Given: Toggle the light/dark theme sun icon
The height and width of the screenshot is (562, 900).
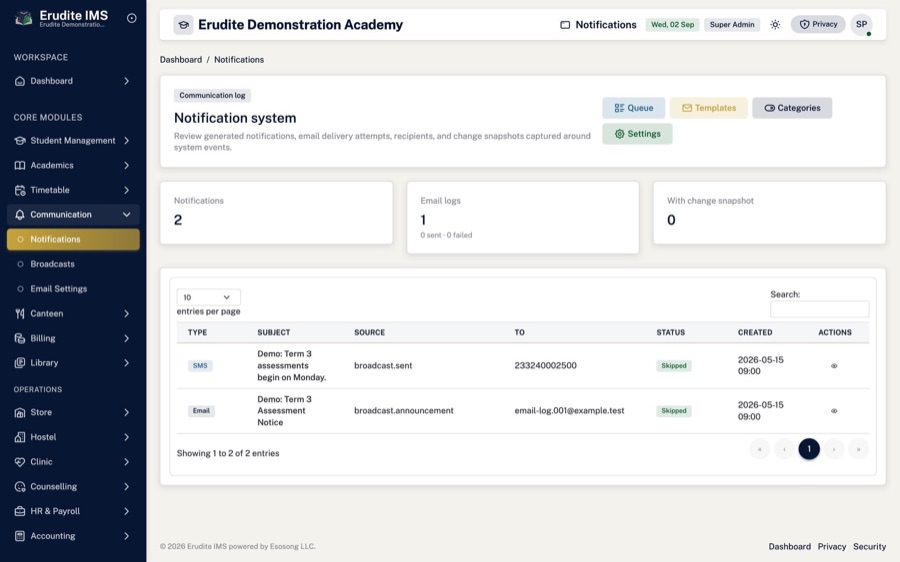Looking at the screenshot, I should click(x=775, y=25).
